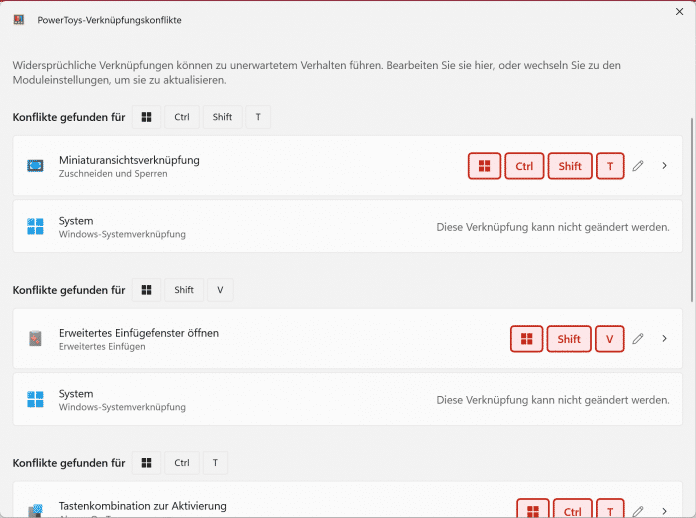The width and height of the screenshot is (696, 518).
Task: Select the Erweitertes Einfügefenster öffnen label
Action: [x=139, y=333]
